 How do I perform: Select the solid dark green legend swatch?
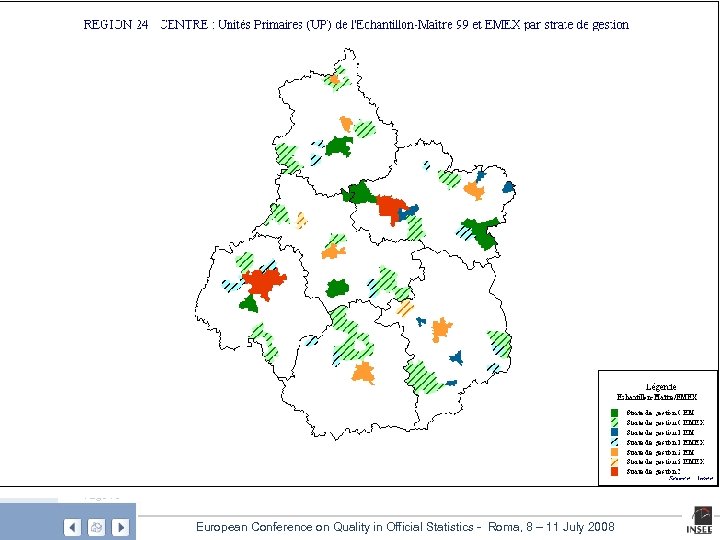[x=614, y=413]
